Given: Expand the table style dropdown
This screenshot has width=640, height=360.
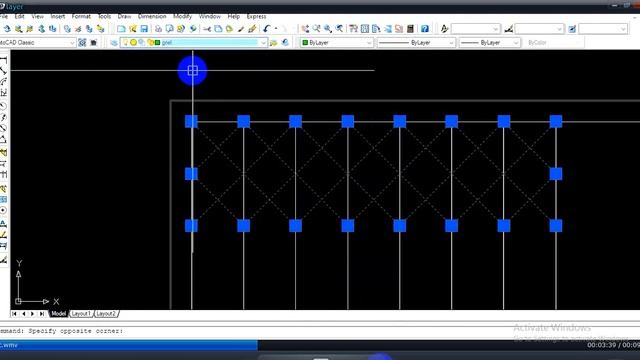Looking at the screenshot, I should click(x=623, y=29).
